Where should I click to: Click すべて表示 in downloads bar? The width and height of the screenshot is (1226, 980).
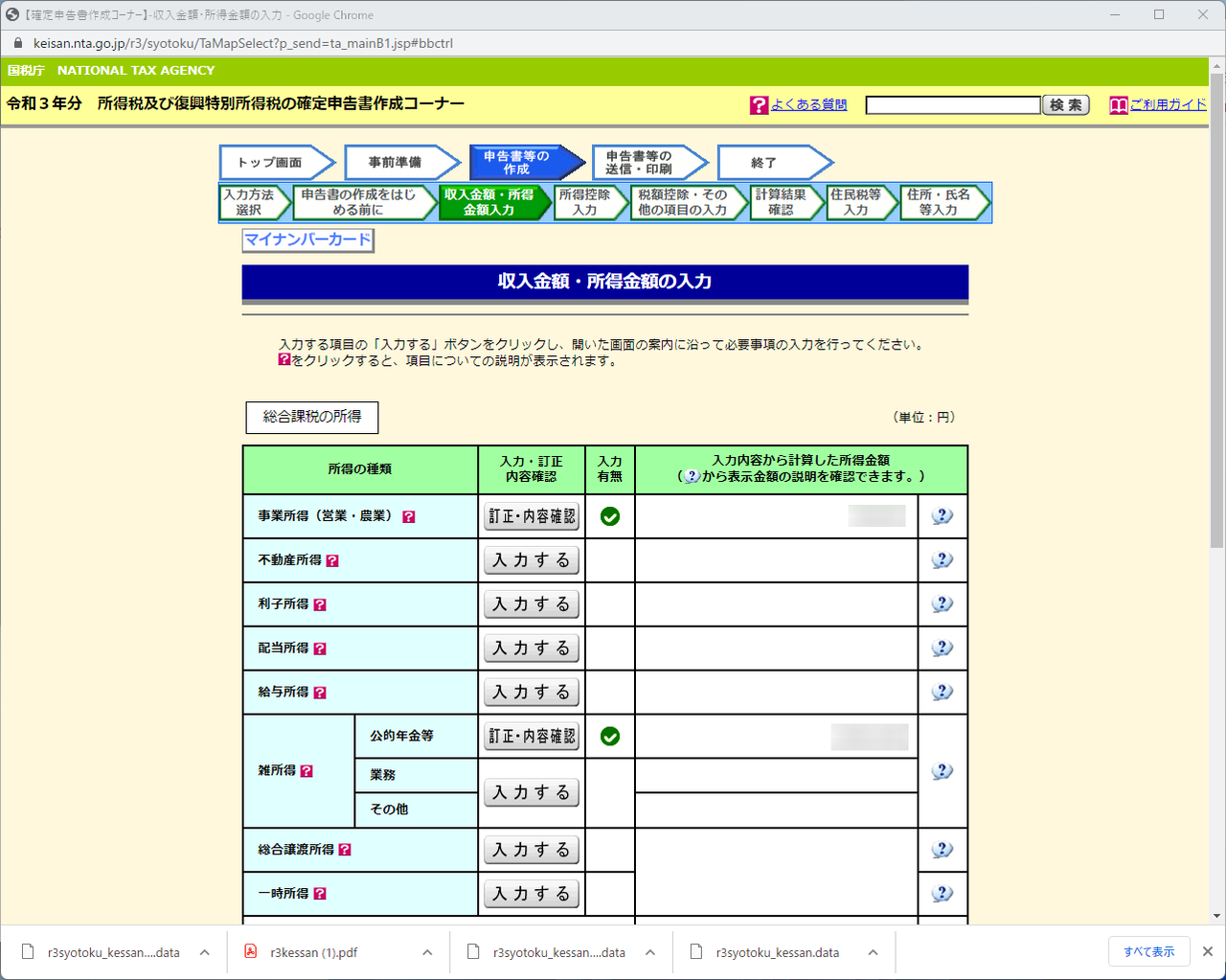(x=1149, y=952)
